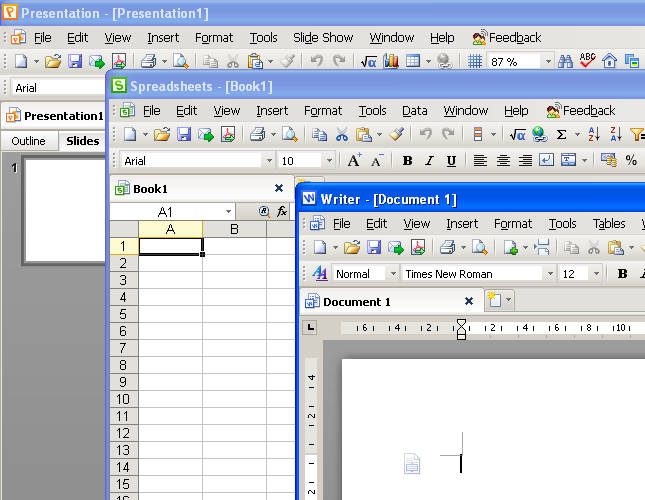Select cell B2 in the spreadsheet
The image size is (645, 500).
(x=234, y=263)
